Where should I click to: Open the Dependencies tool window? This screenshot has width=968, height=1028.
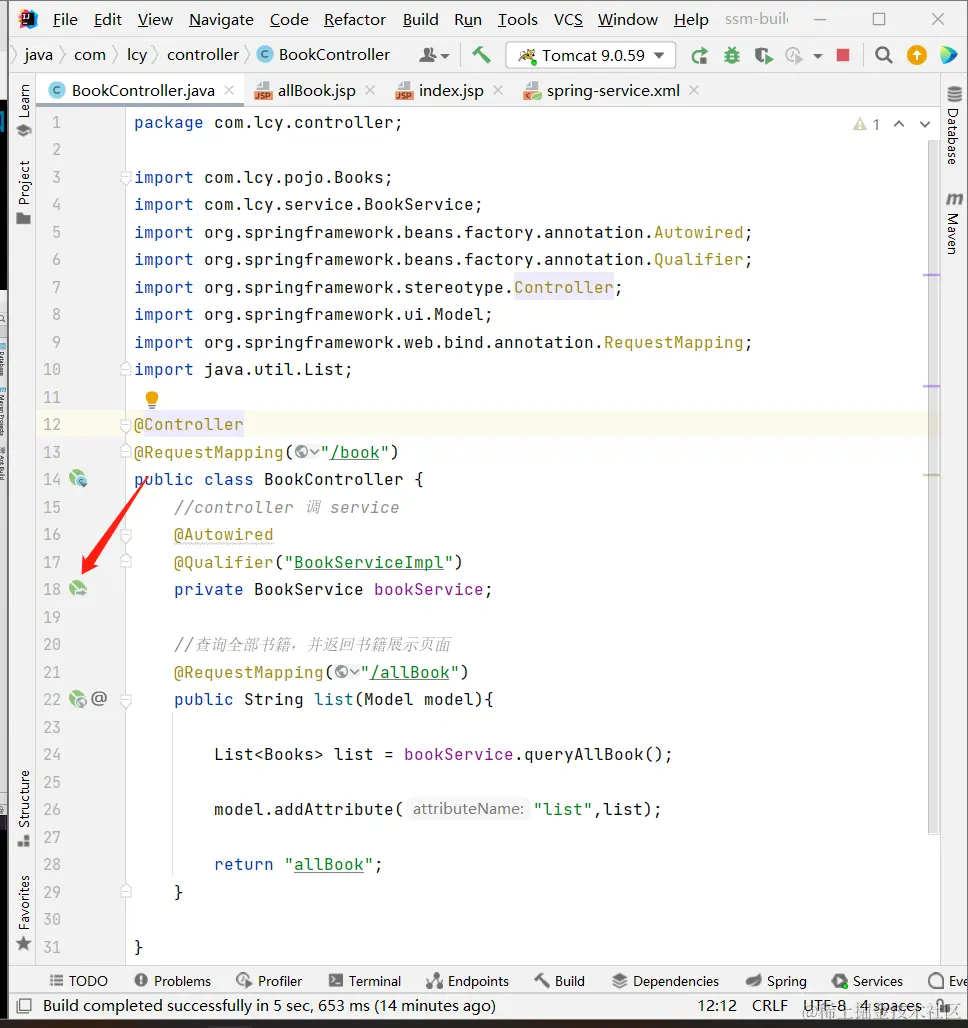click(x=665, y=981)
